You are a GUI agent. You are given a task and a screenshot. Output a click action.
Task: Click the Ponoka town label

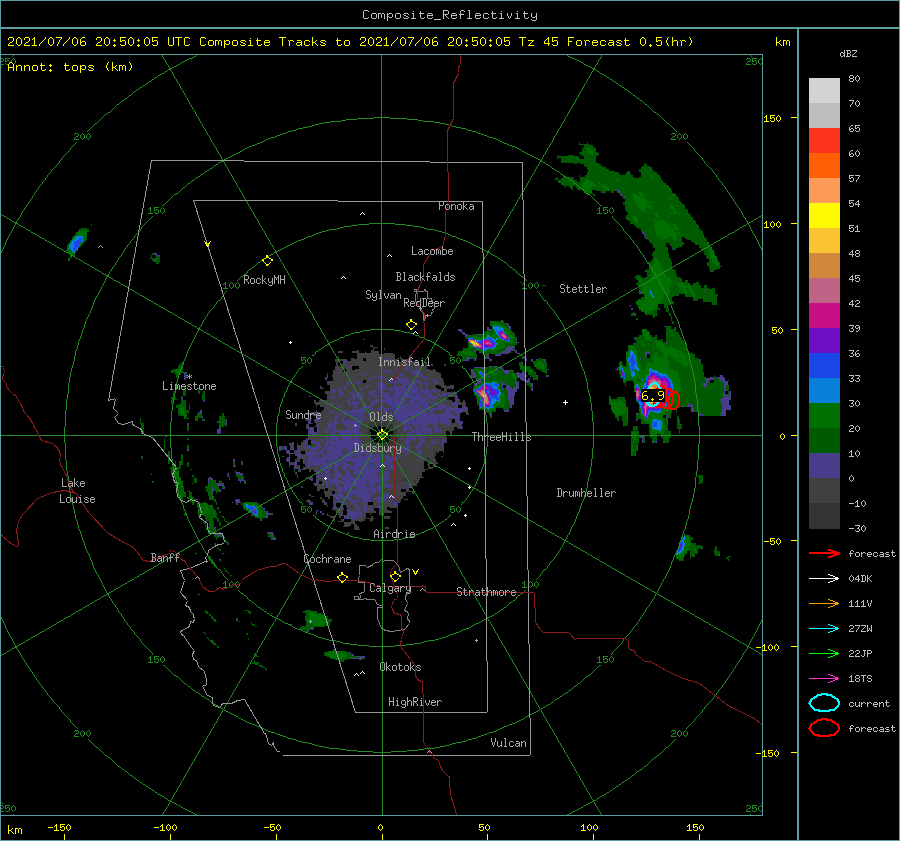(456, 206)
